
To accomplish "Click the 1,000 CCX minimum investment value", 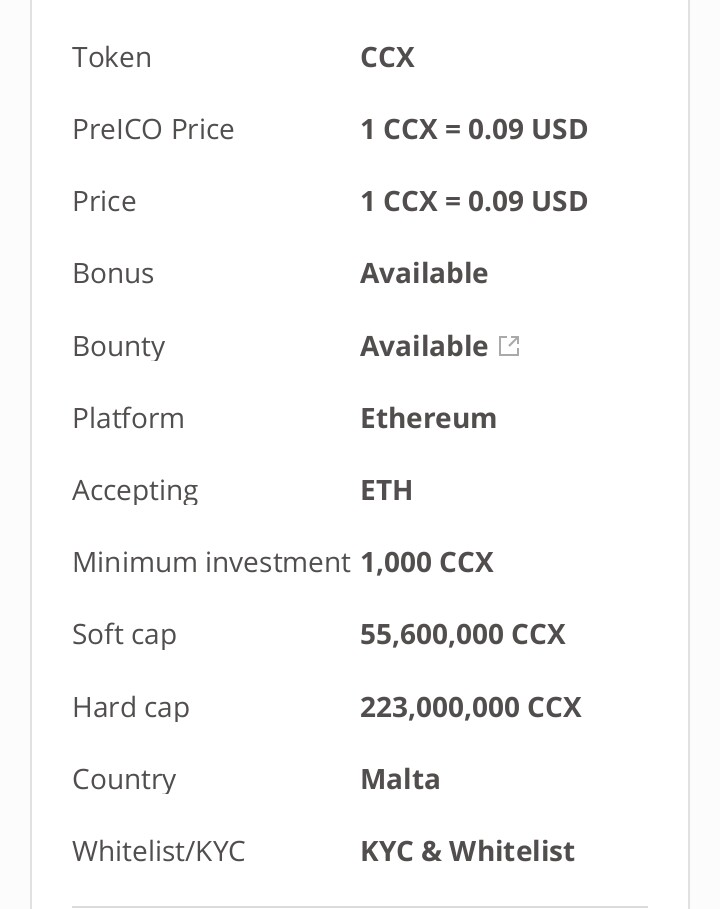I will click(427, 562).
